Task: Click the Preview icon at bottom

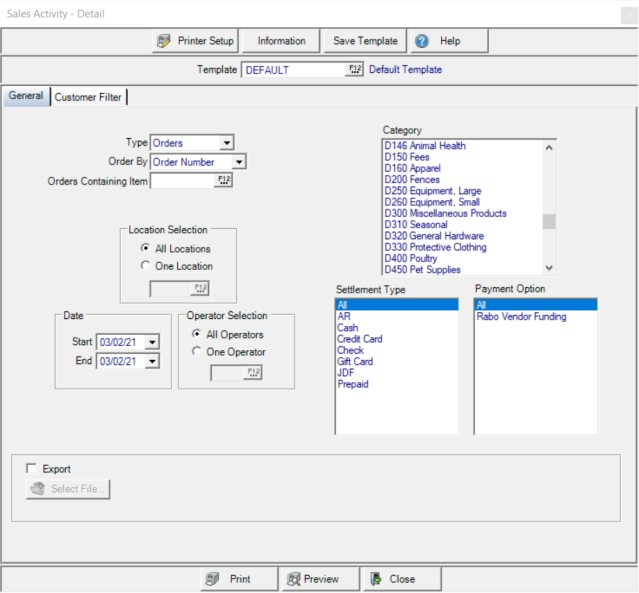Action: [293, 579]
